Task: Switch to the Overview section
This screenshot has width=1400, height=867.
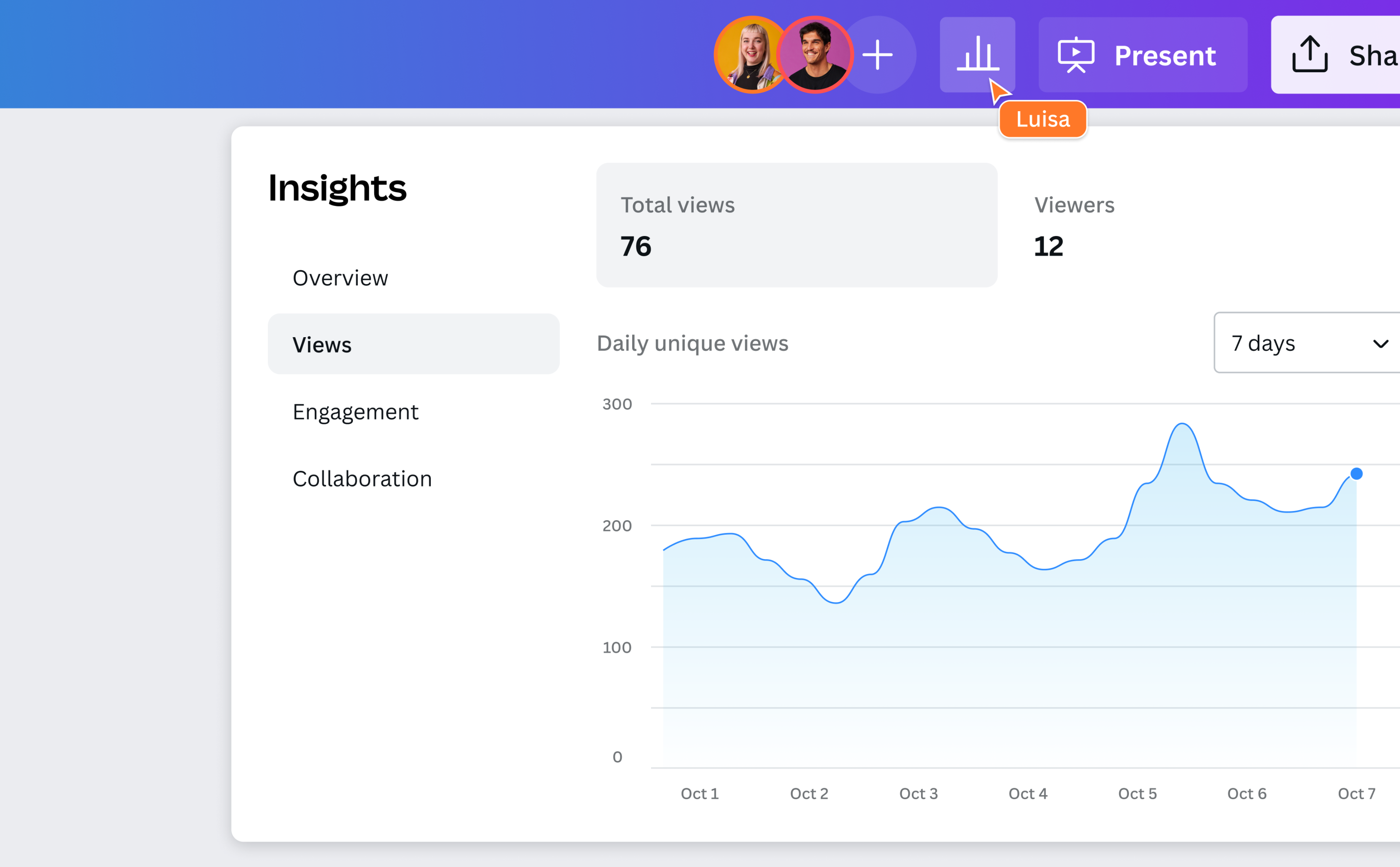Action: click(x=340, y=278)
